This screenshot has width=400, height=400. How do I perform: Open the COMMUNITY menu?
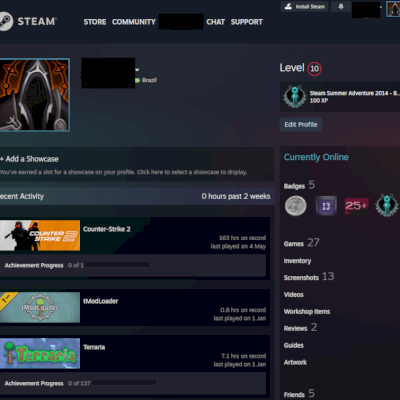click(134, 22)
